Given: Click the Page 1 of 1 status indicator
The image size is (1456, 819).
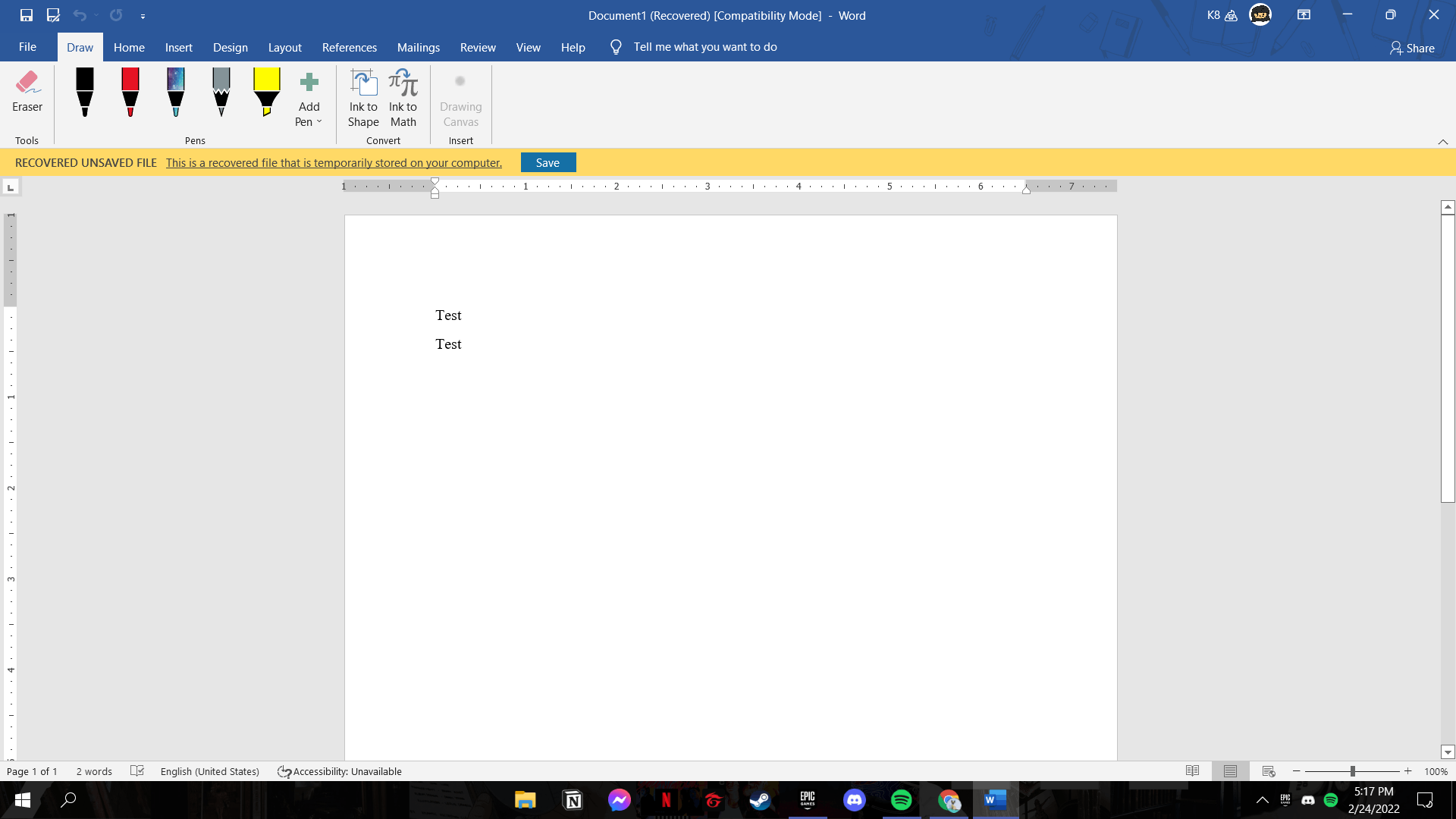Looking at the screenshot, I should point(32,771).
